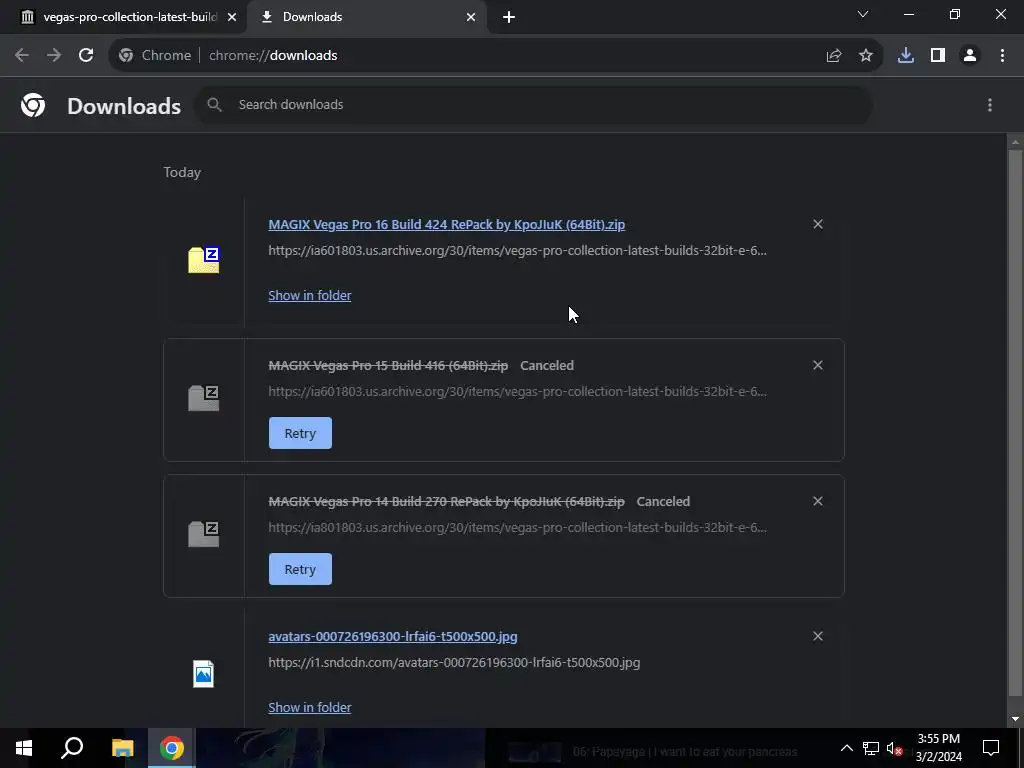Click the Vegas Pro 16 archive.org source URL
The width and height of the screenshot is (1024, 768).
point(517,250)
